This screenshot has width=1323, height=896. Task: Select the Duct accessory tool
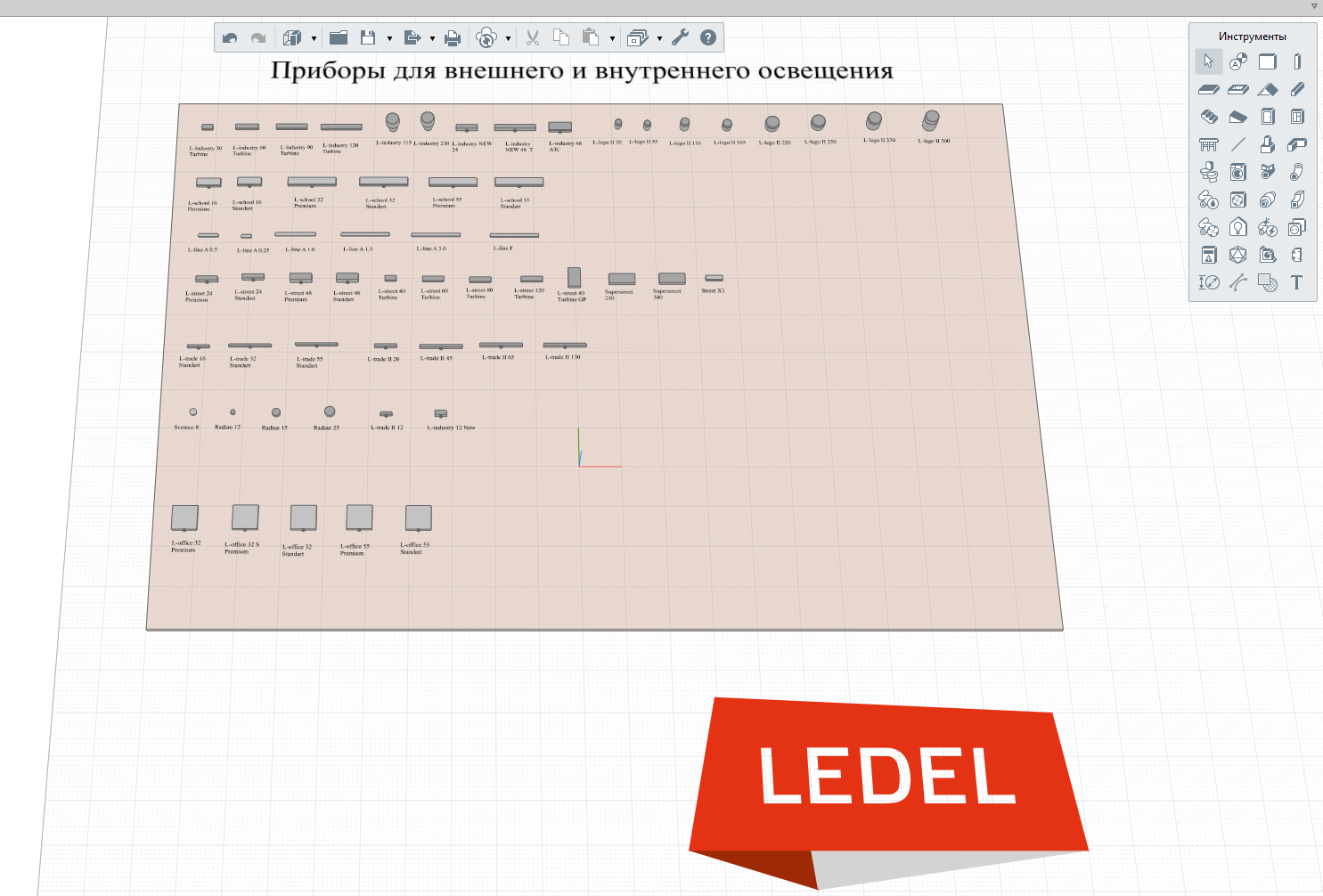click(x=1268, y=200)
